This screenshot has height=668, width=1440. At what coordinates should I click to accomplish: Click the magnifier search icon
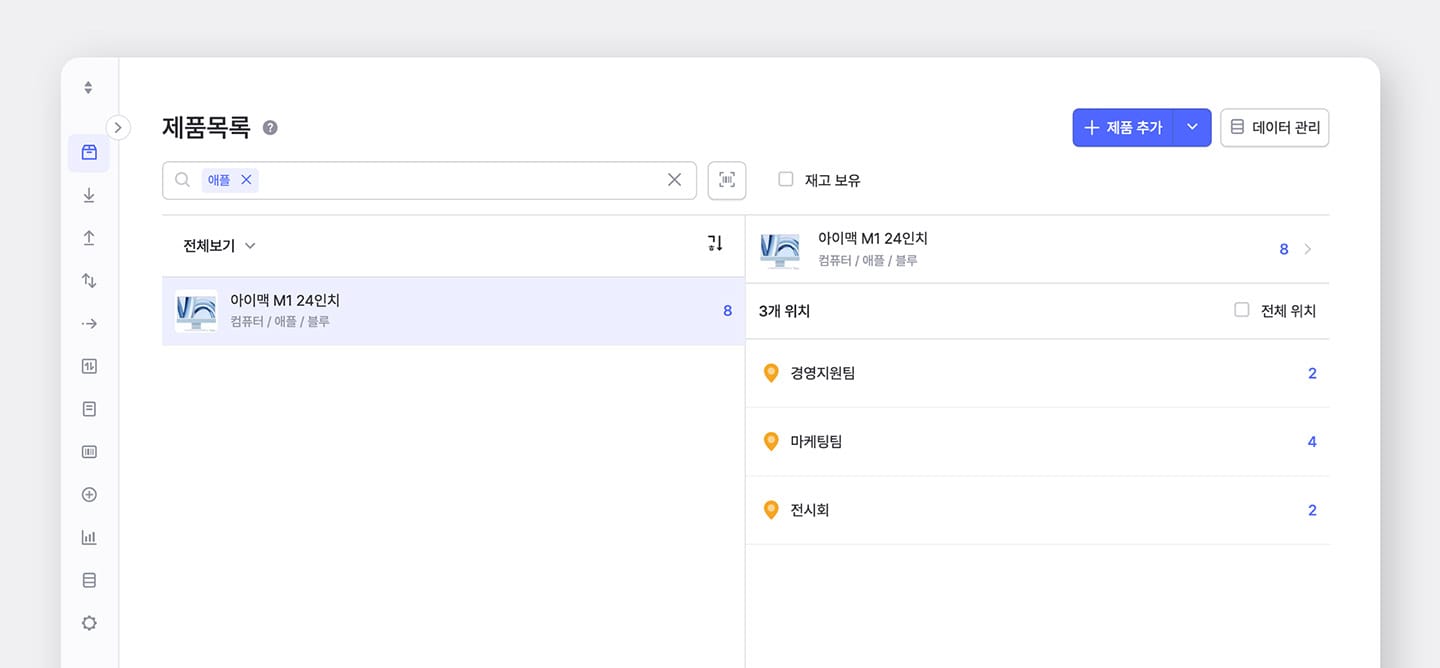coord(182,180)
